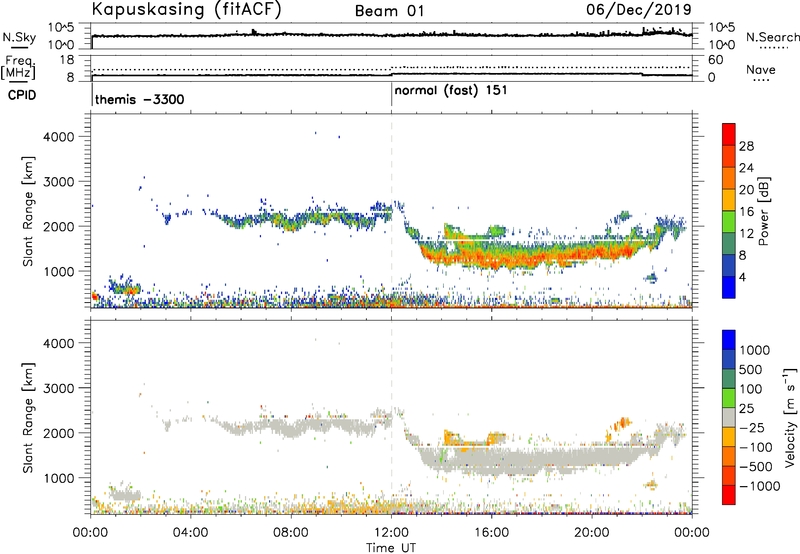This screenshot has height=554, width=800.
Task: Click the blue bottom of power colorbar
Action: point(729,288)
